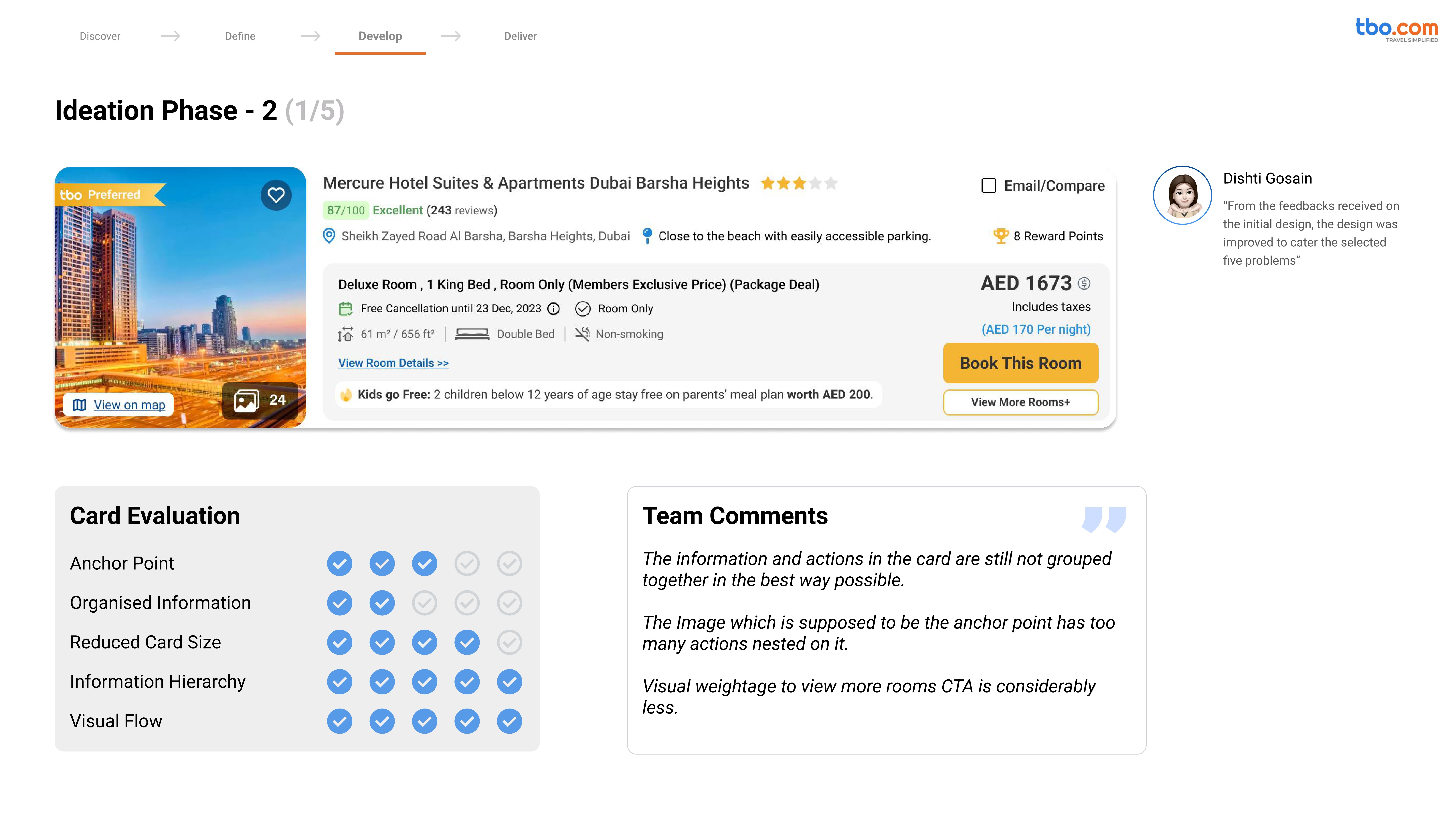Switch to the Discover step tab
This screenshot has width=1456, height=819.
pos(100,36)
